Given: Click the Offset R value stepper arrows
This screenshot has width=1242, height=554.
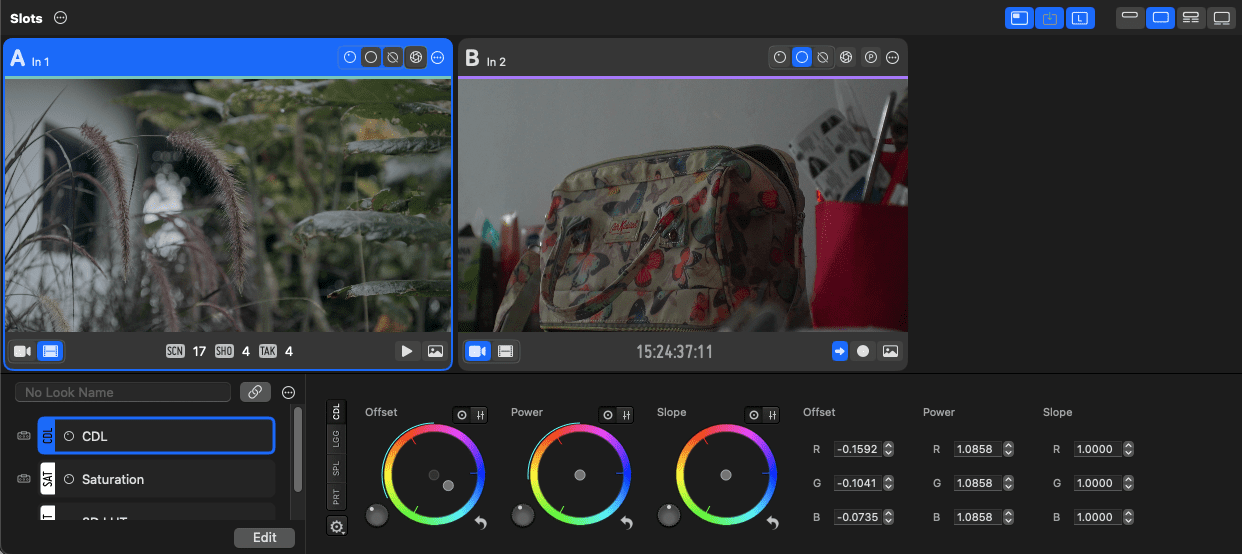Looking at the screenshot, I should coord(888,449).
